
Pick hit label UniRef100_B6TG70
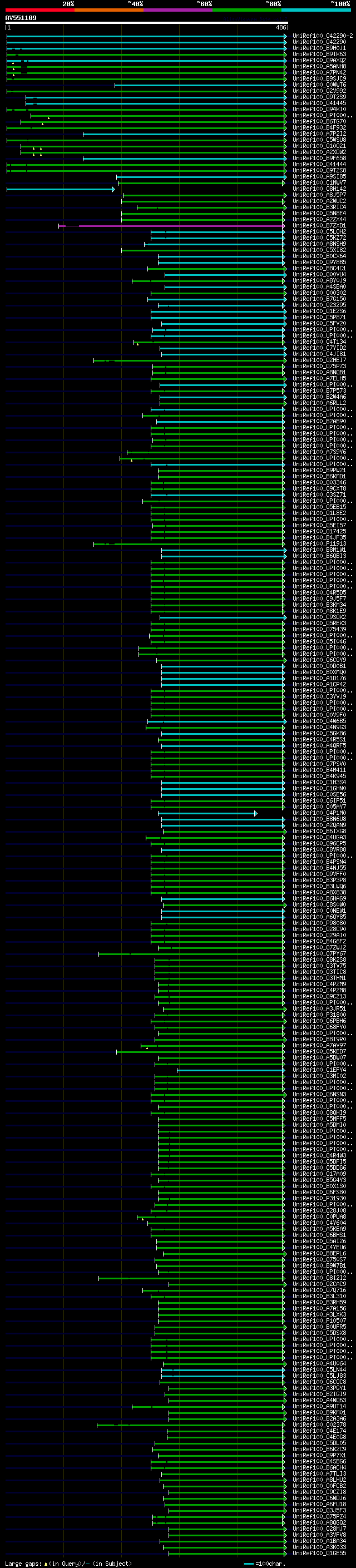click(x=319, y=122)
